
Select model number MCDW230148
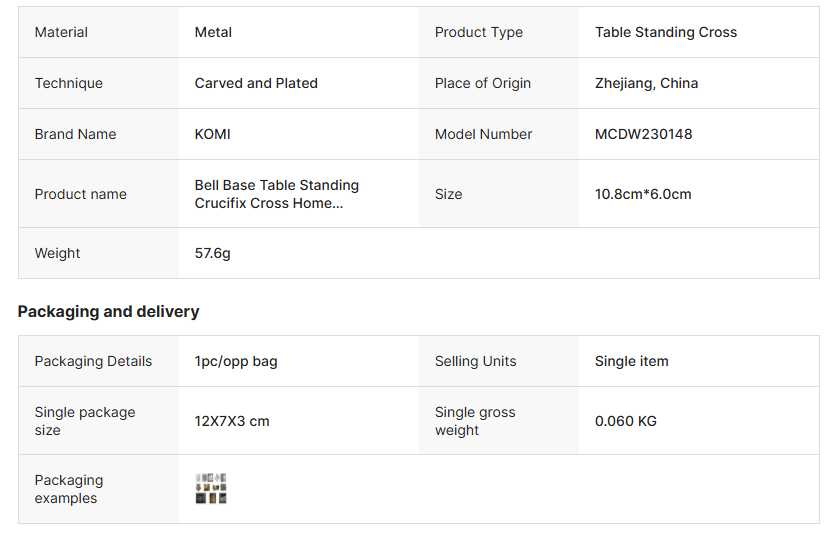643,134
